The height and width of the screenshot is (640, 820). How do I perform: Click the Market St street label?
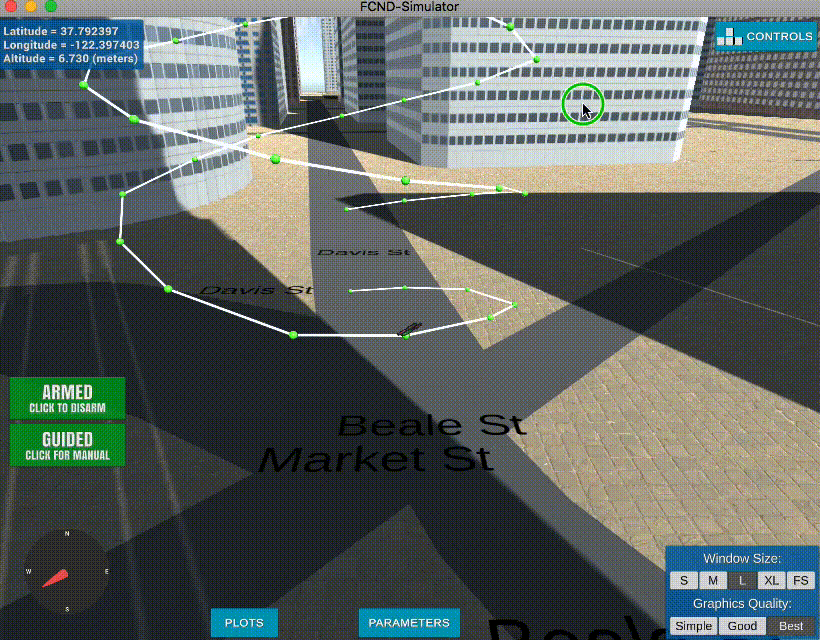click(x=377, y=459)
